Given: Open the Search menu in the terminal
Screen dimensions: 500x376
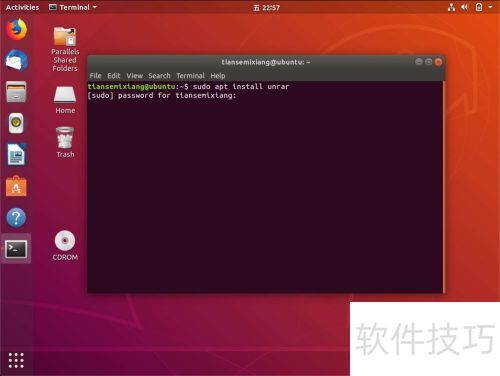Looking at the screenshot, I should (x=159, y=76).
